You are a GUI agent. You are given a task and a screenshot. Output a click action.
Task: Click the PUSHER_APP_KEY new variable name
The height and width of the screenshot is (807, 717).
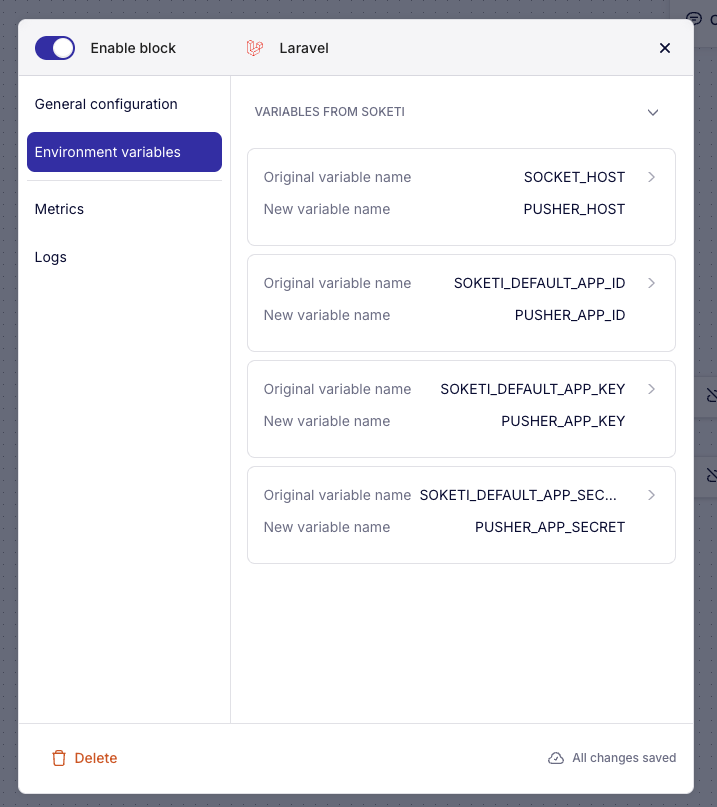[x=563, y=421]
